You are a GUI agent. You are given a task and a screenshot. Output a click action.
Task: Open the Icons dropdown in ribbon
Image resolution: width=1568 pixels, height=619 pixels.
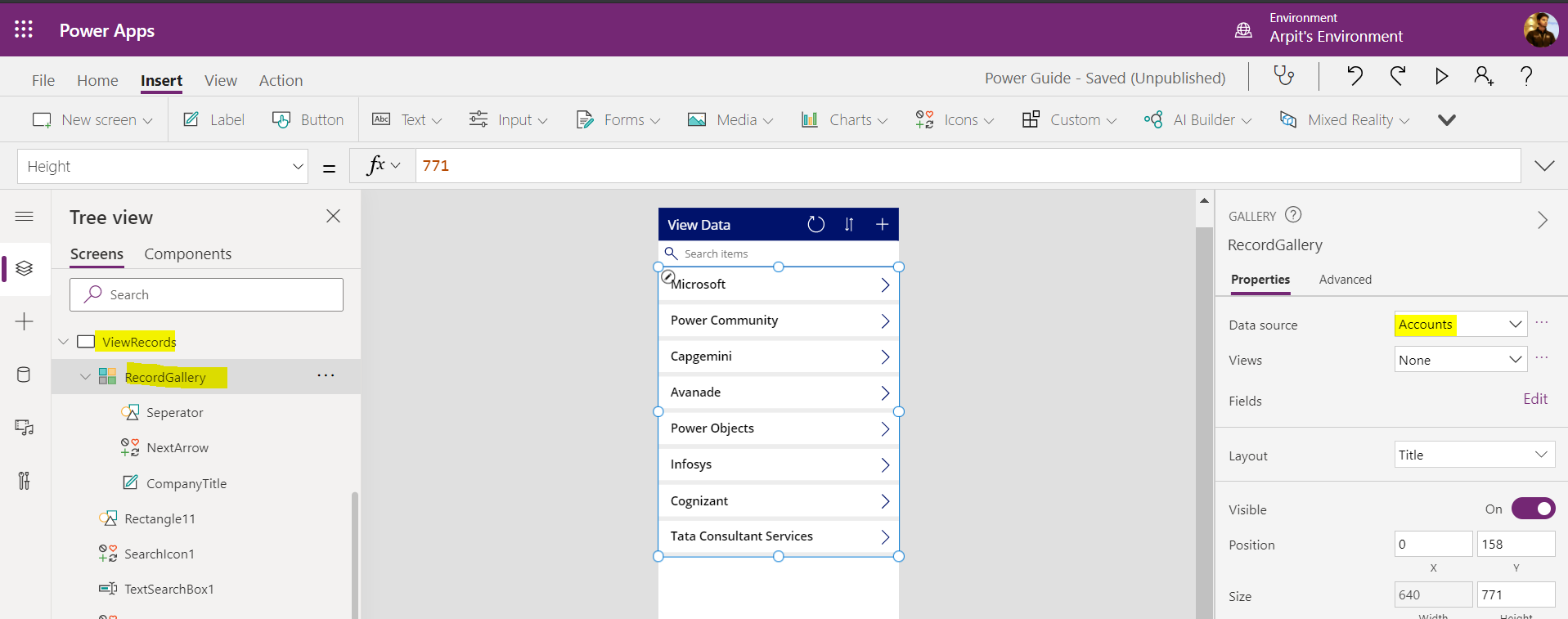coord(955,119)
